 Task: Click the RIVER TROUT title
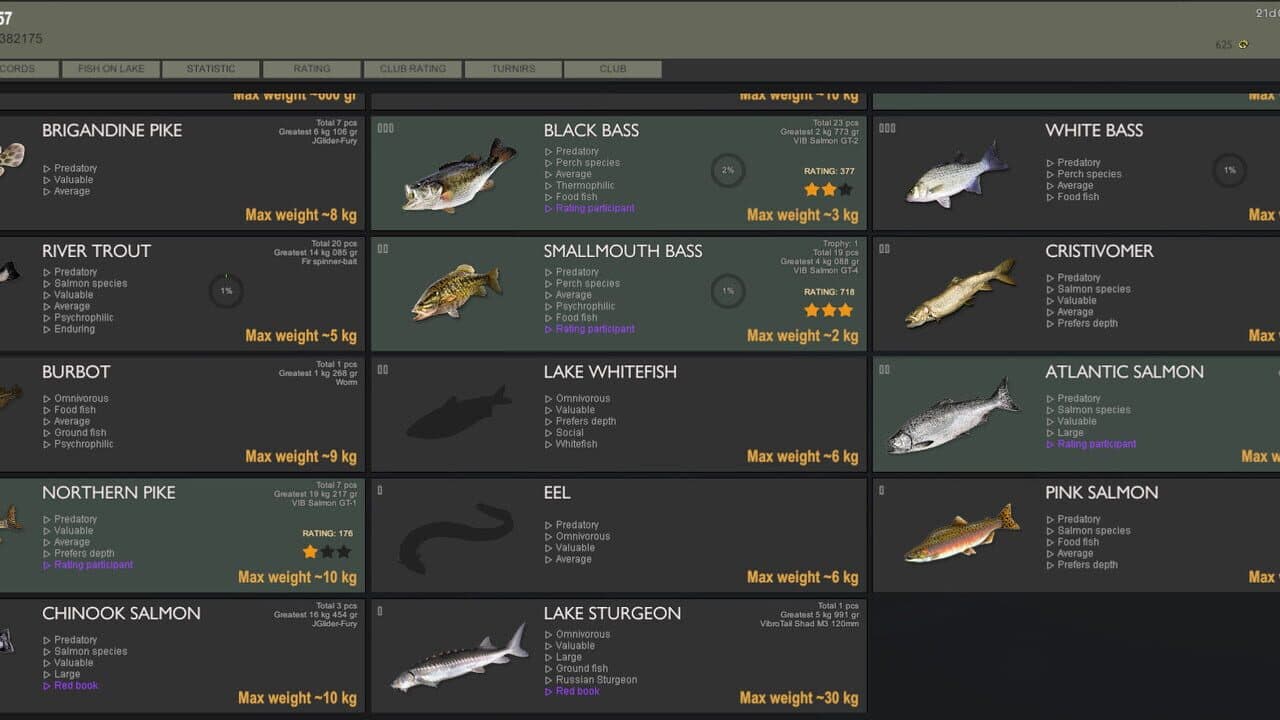(97, 251)
